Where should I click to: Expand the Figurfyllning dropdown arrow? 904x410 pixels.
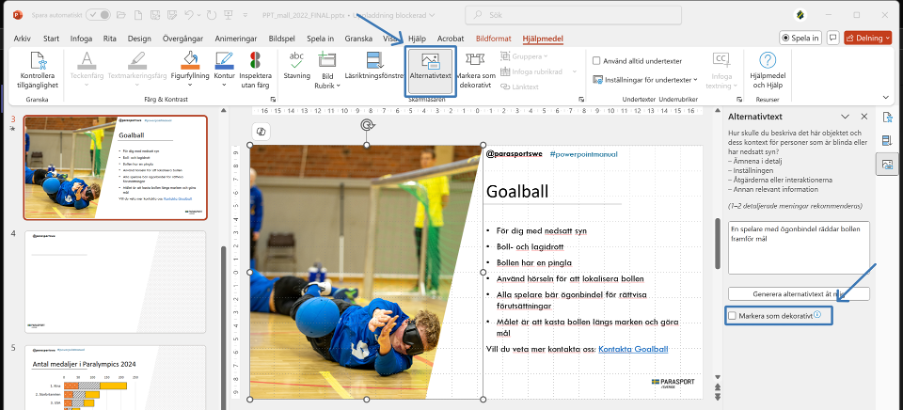pyautogui.click(x=190, y=85)
